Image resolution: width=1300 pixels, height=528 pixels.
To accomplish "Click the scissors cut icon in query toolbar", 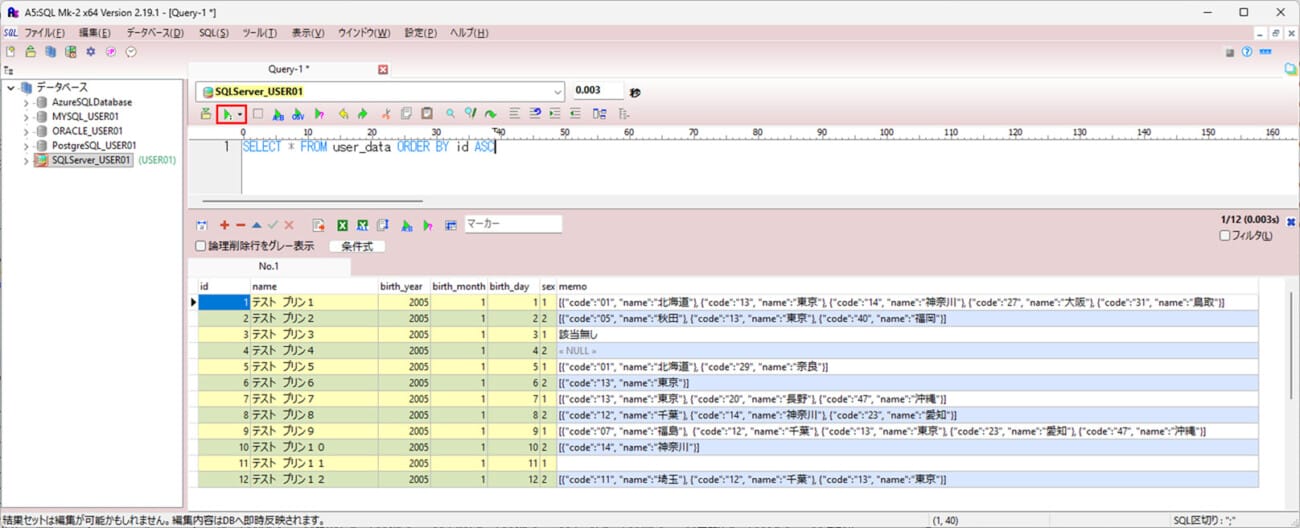I will pos(385,114).
